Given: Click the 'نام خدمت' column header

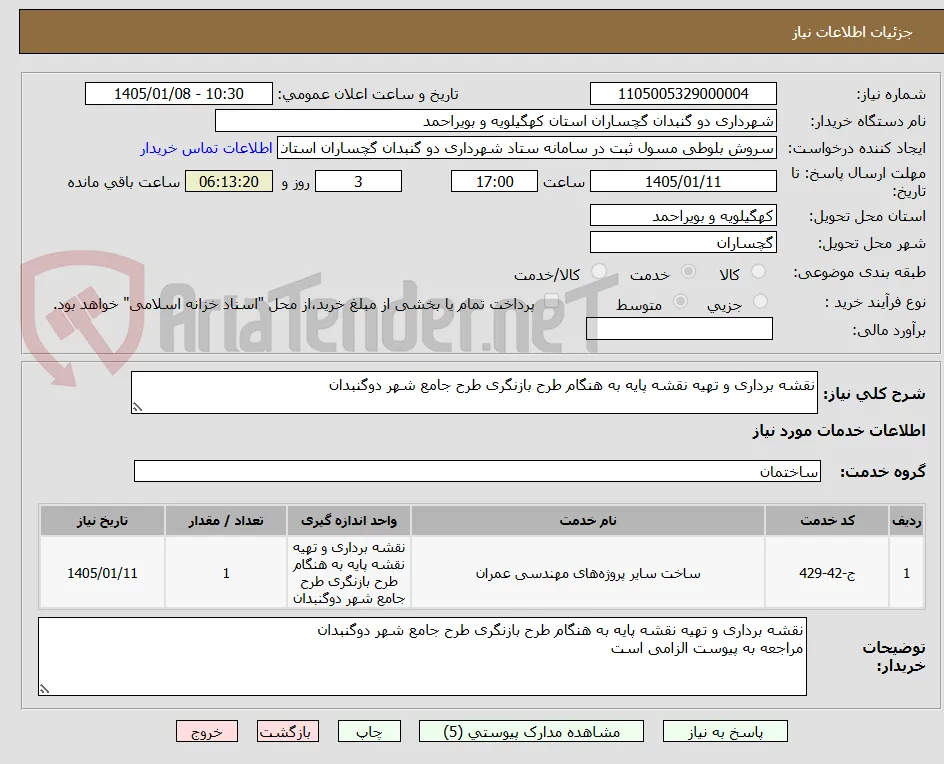Looking at the screenshot, I should point(588,521).
